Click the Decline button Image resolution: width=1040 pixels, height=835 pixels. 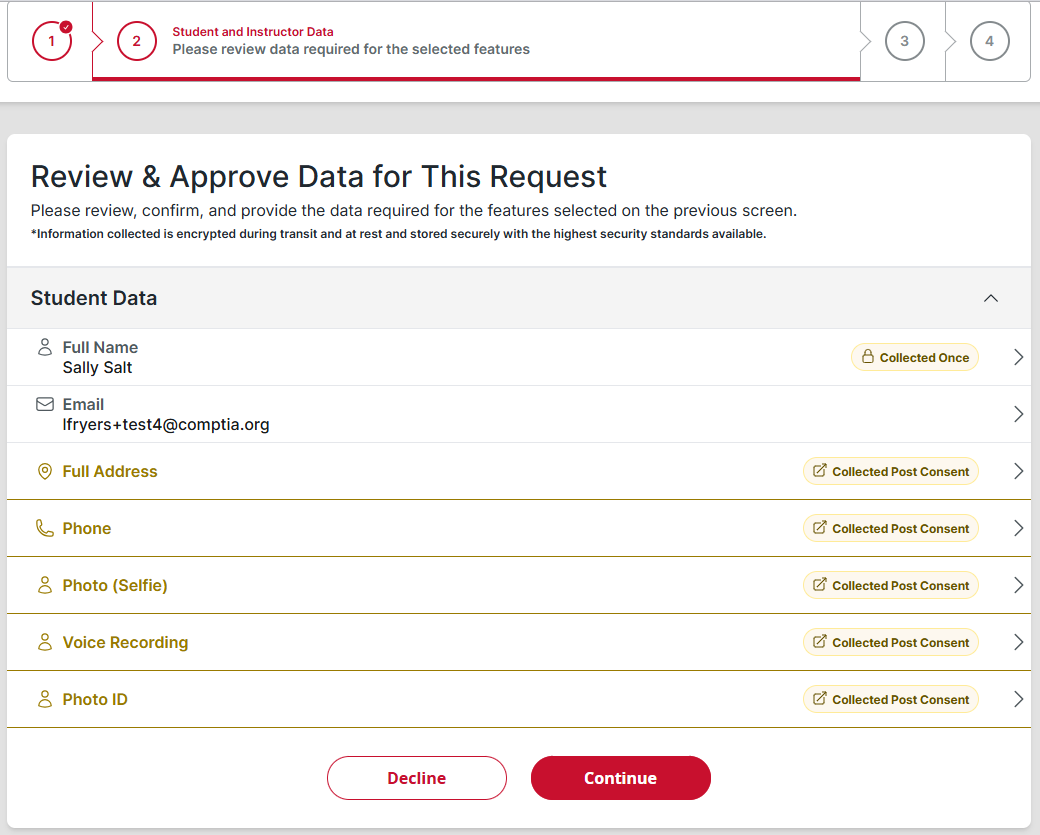pyautogui.click(x=417, y=778)
